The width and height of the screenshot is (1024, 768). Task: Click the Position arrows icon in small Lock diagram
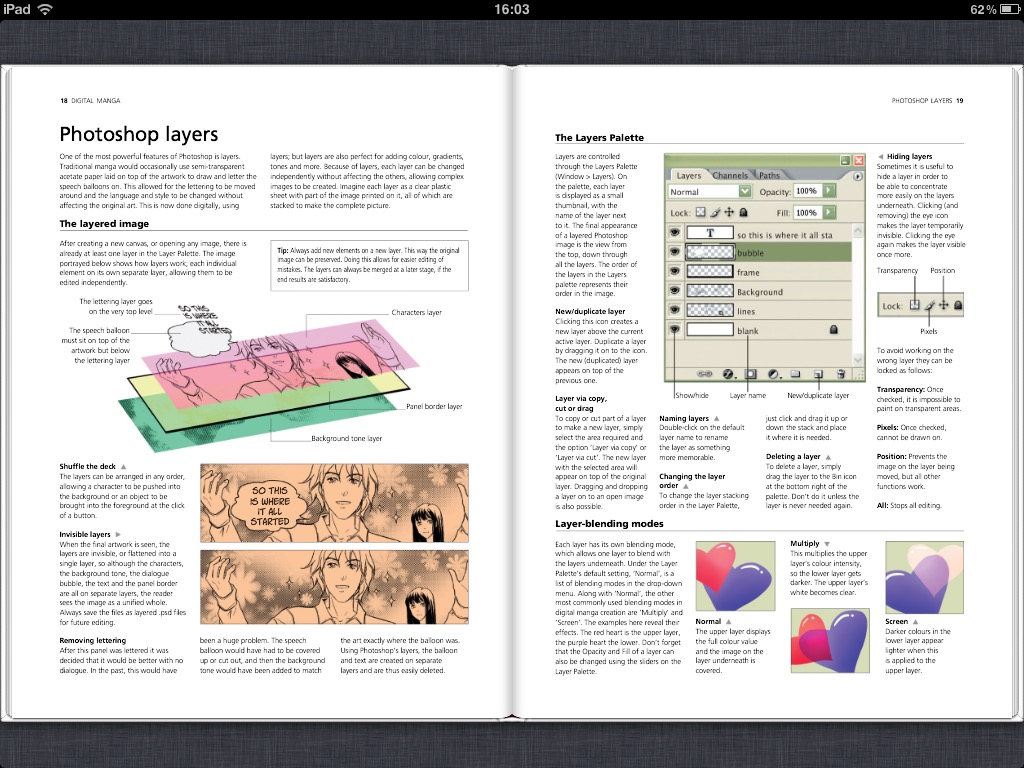pos(944,305)
